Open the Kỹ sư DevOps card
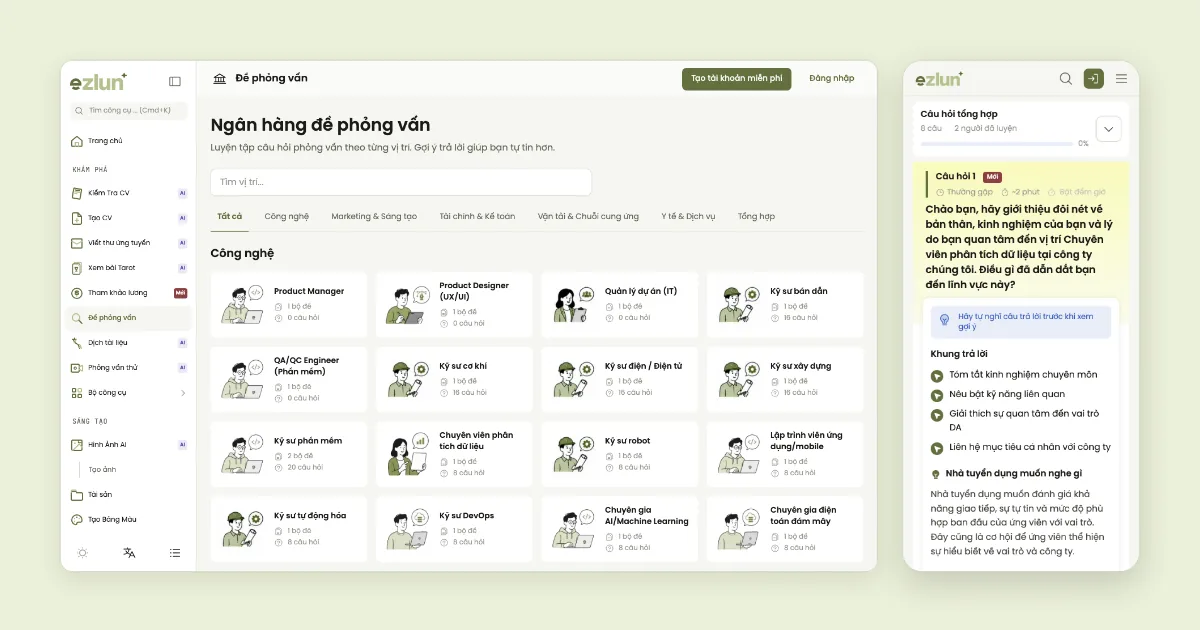 (x=455, y=528)
